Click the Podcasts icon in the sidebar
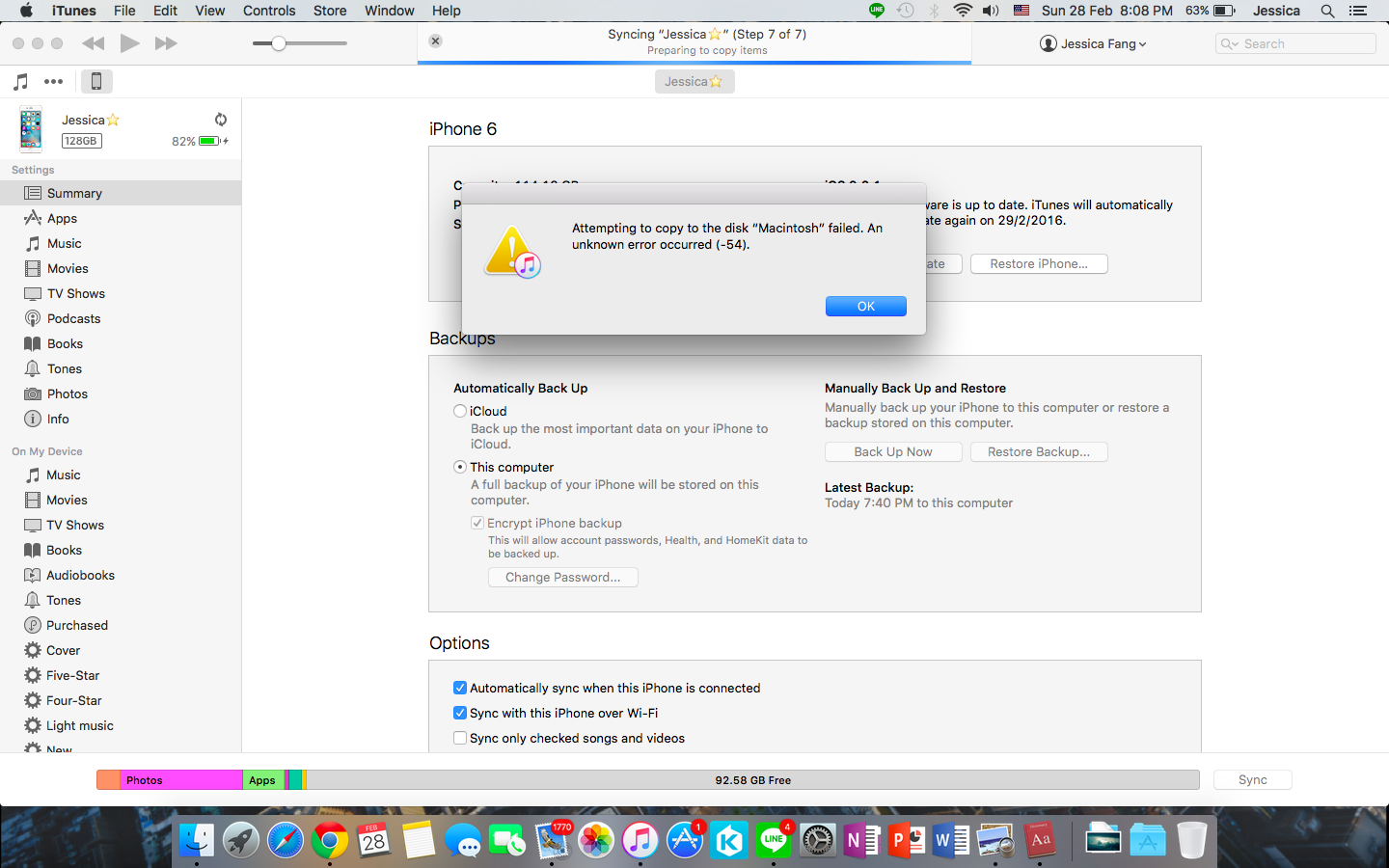1389x868 pixels. [33, 318]
